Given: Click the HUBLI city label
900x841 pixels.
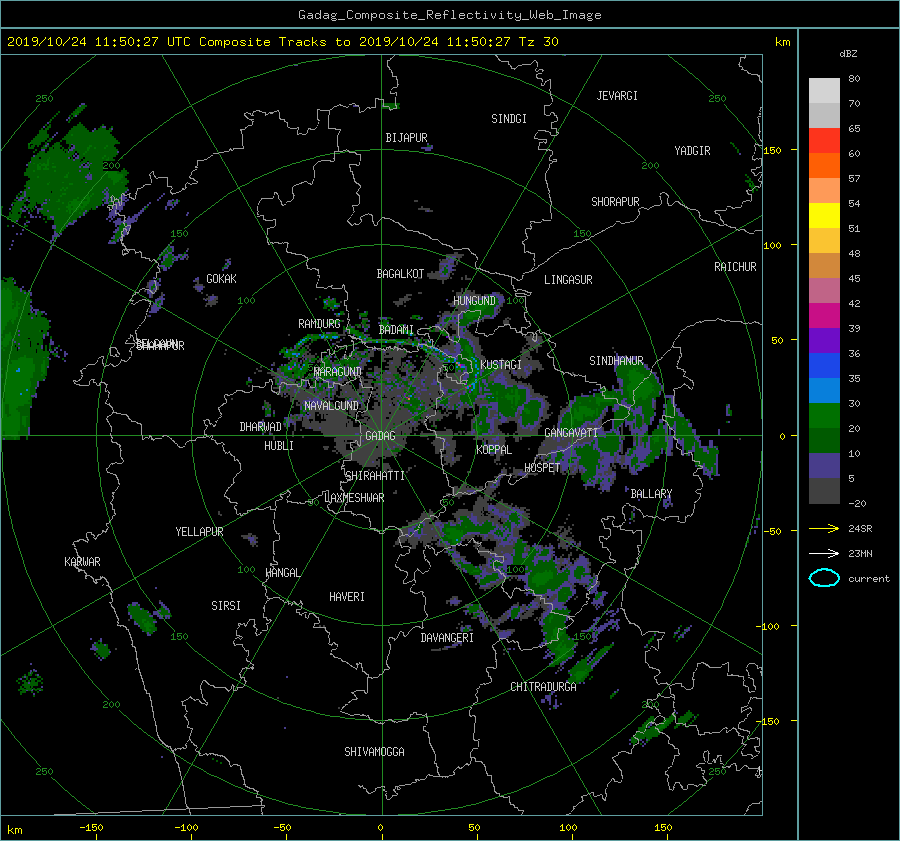Looking at the screenshot, I should tap(279, 445).
